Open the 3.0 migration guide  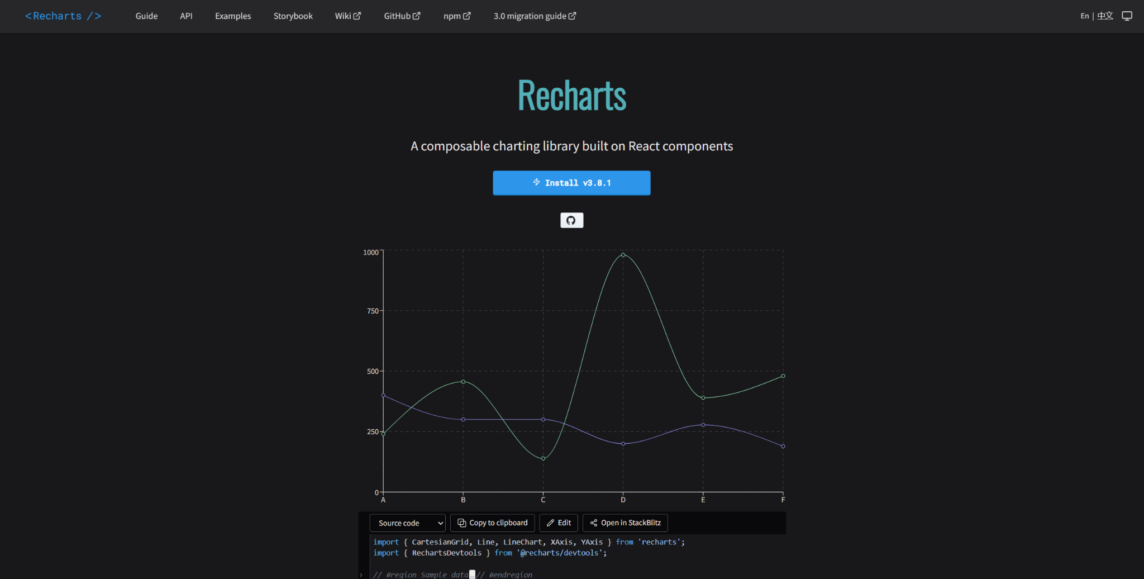click(x=535, y=16)
